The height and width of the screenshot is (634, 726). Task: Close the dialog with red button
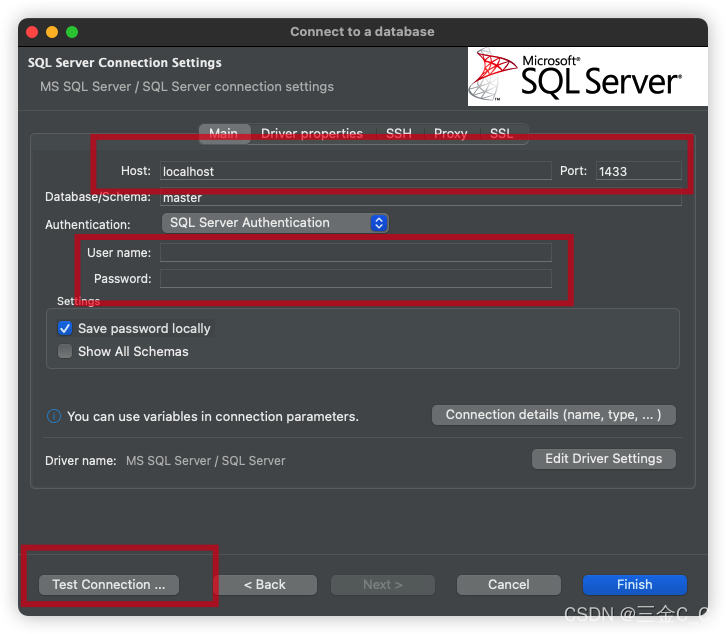32,32
